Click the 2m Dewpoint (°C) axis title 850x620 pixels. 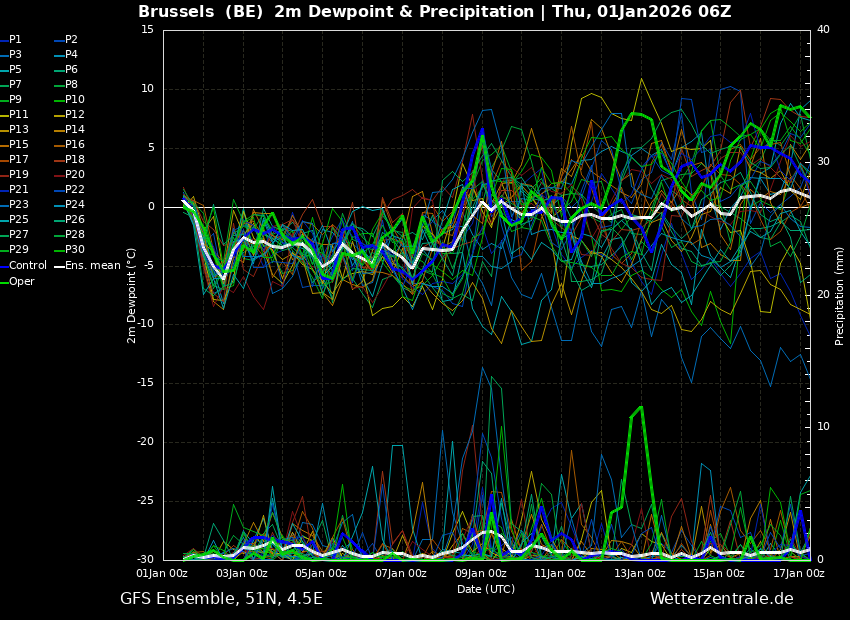tap(131, 296)
